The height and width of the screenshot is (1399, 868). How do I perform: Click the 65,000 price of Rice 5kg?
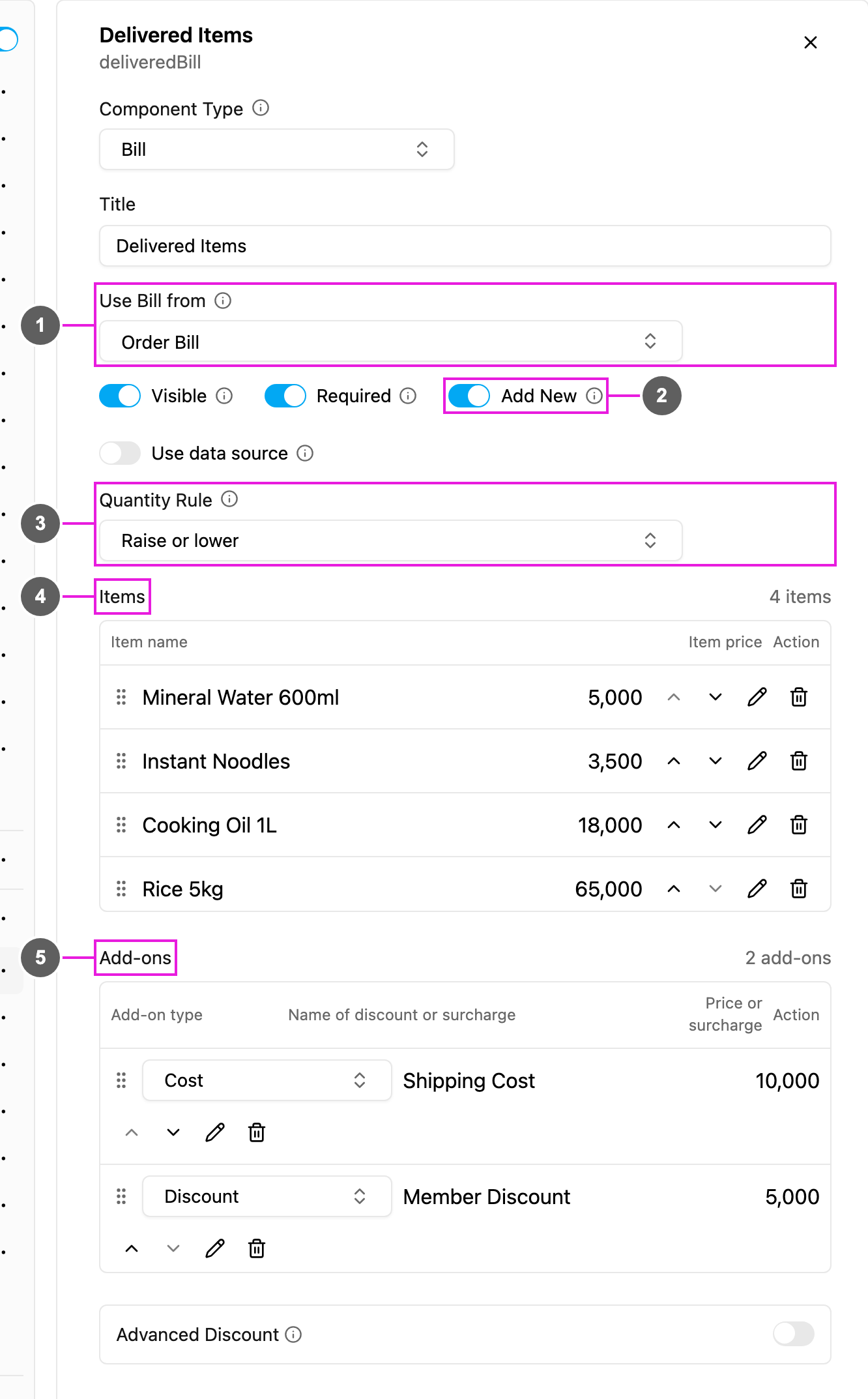[x=609, y=889]
